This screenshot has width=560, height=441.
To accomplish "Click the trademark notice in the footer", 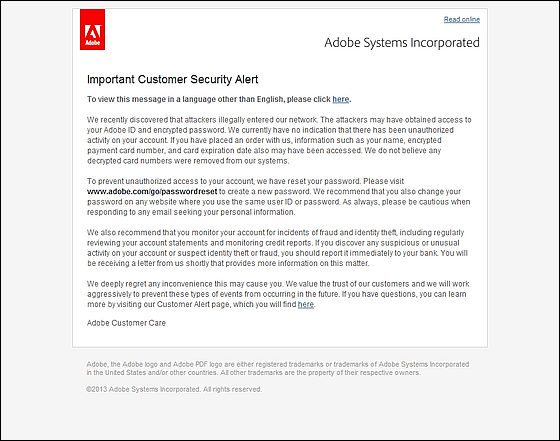I will click(278, 368).
